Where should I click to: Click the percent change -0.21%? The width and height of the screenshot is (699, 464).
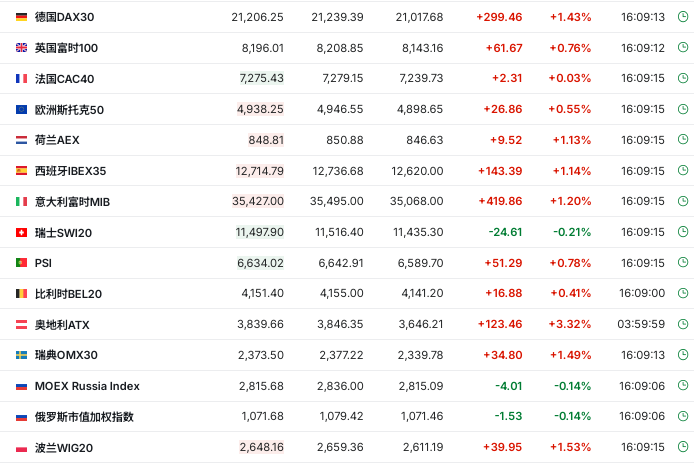point(572,232)
